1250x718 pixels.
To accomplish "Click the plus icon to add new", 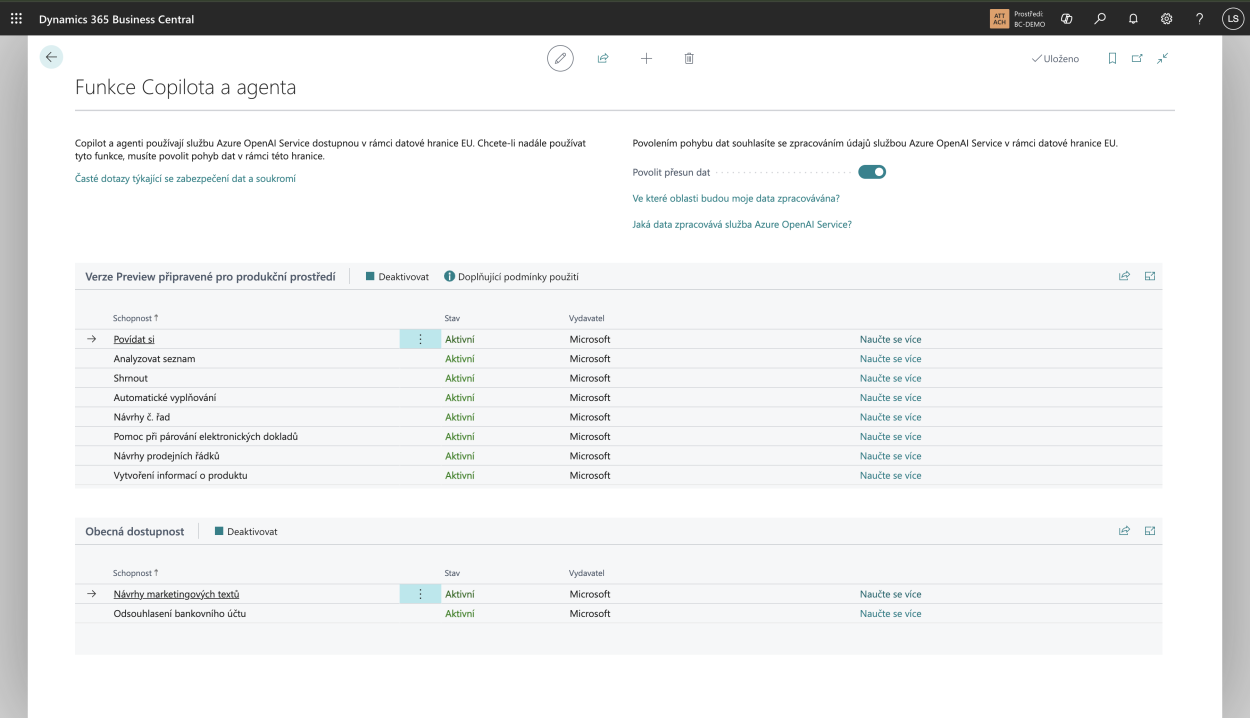I will click(x=646, y=59).
